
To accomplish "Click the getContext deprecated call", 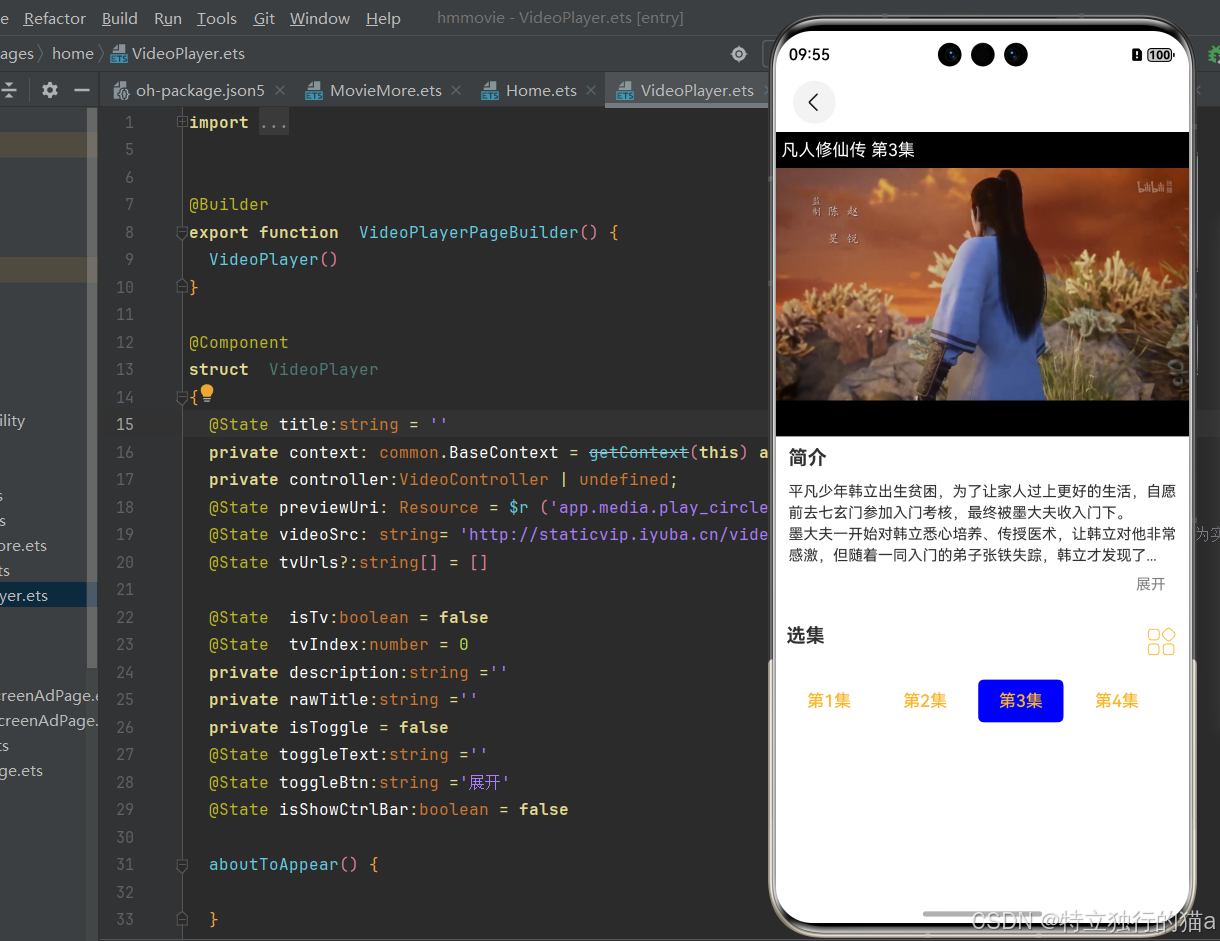I will [x=638, y=452].
